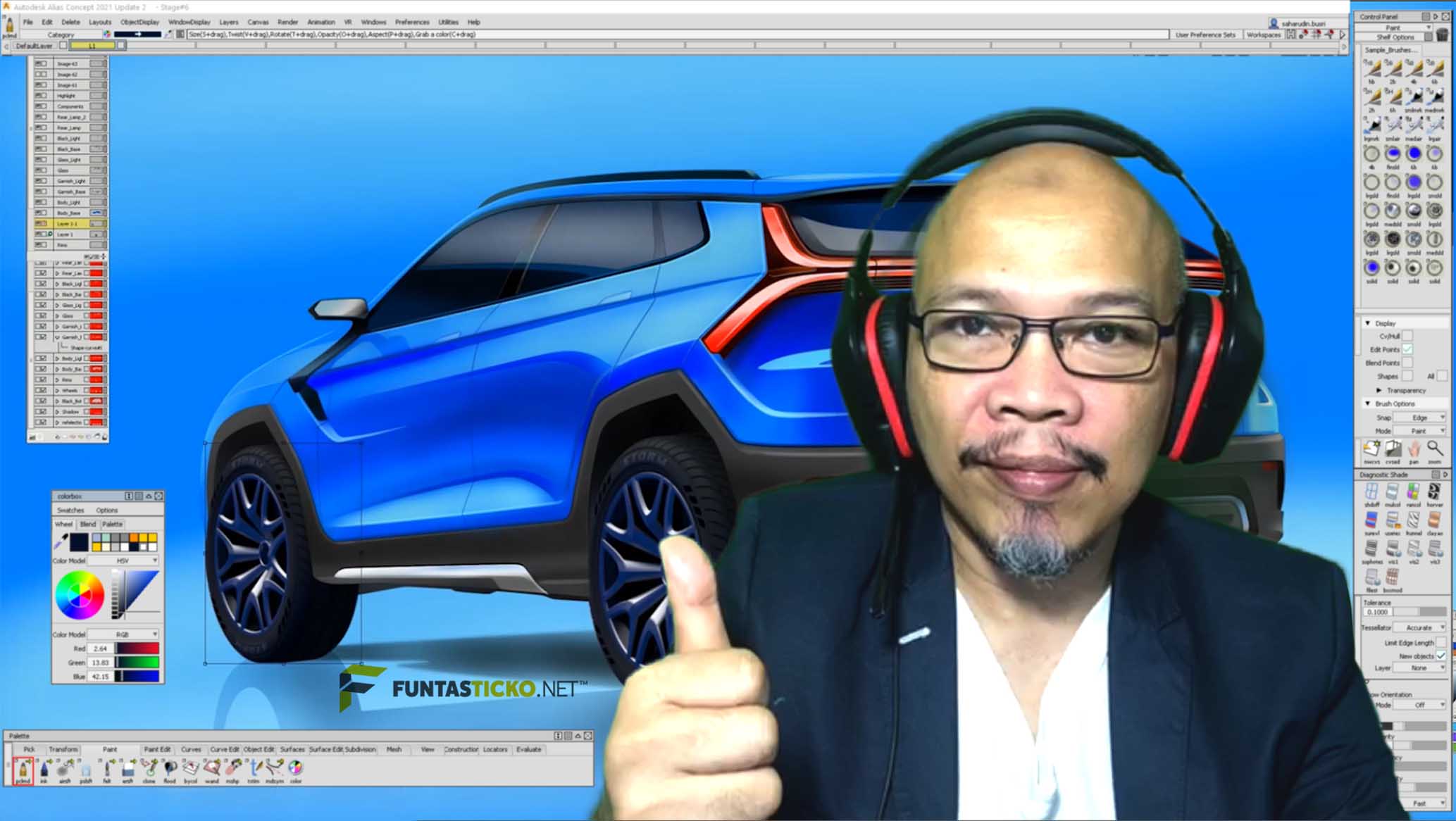This screenshot has height=821, width=1456.
Task: Pick the lrgmrk marker brush
Action: coord(1371,127)
